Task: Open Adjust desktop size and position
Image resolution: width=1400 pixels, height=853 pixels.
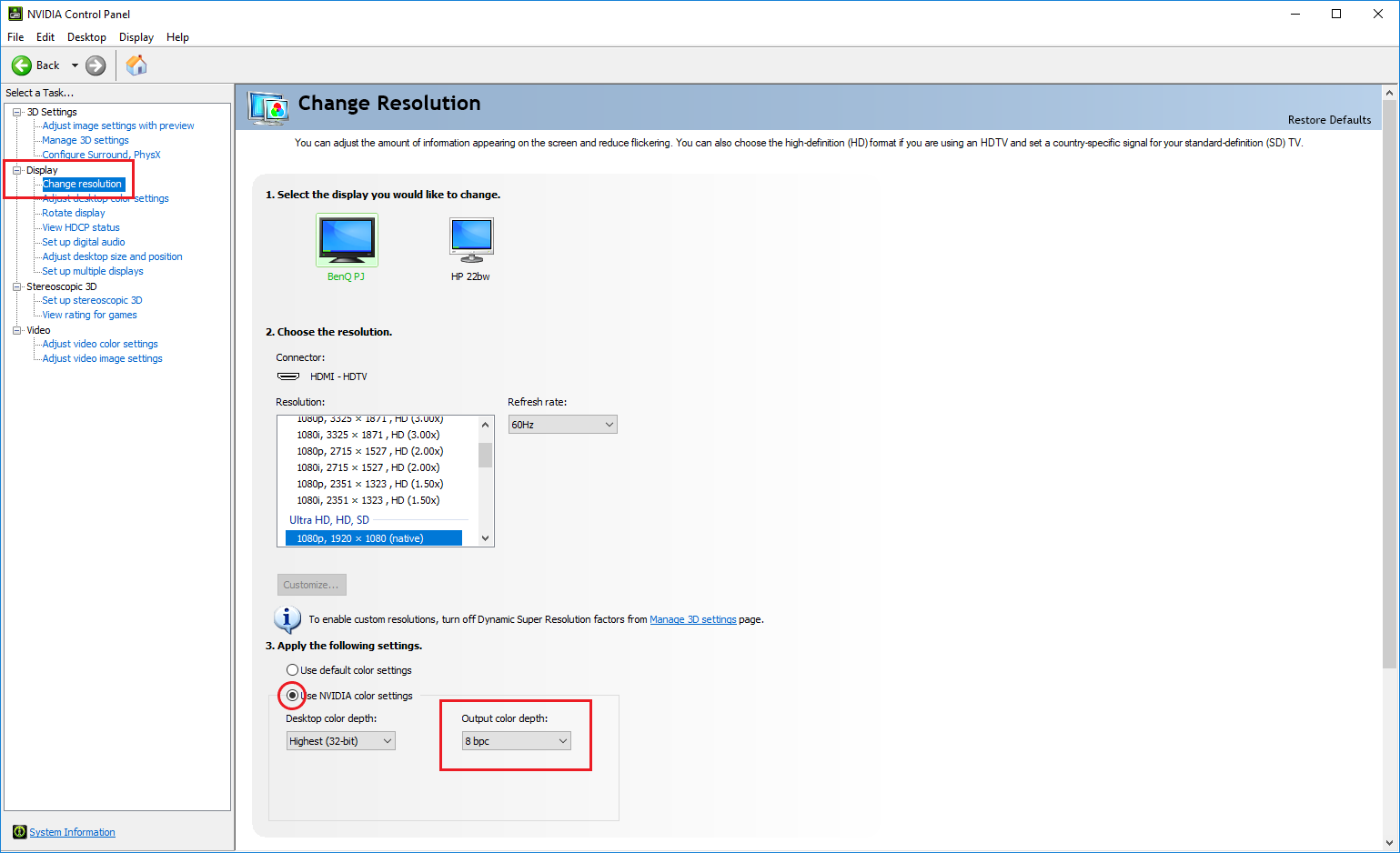Action: point(113,256)
